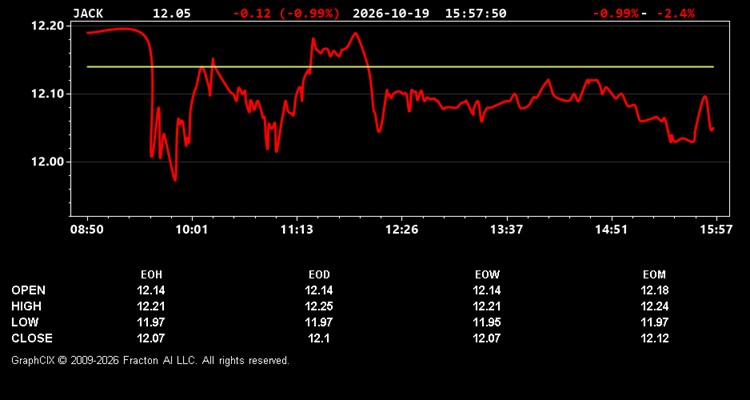
Task: Select EOW low value 11.95
Action: pyautogui.click(x=486, y=322)
